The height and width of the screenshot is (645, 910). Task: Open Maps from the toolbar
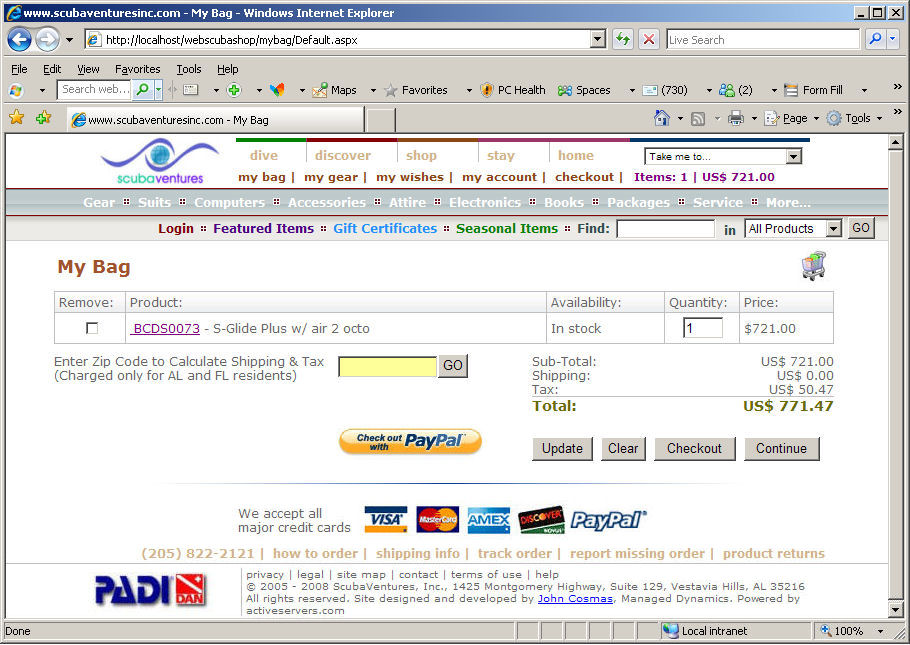tap(334, 90)
